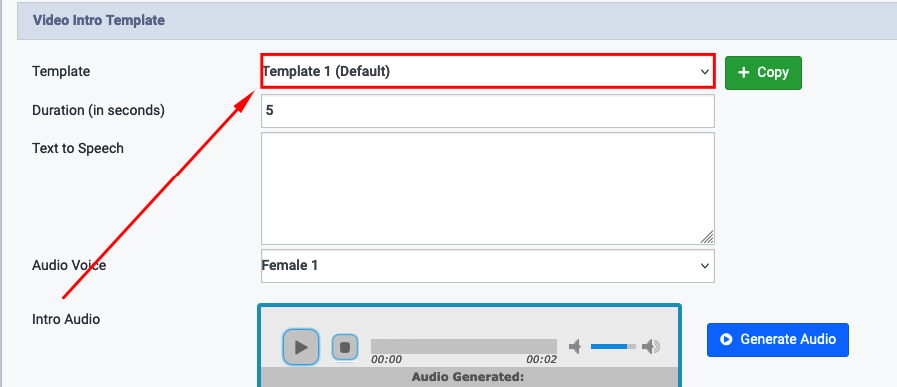Click the Template dropdown chevron arrow
897x387 pixels.
pos(704,72)
